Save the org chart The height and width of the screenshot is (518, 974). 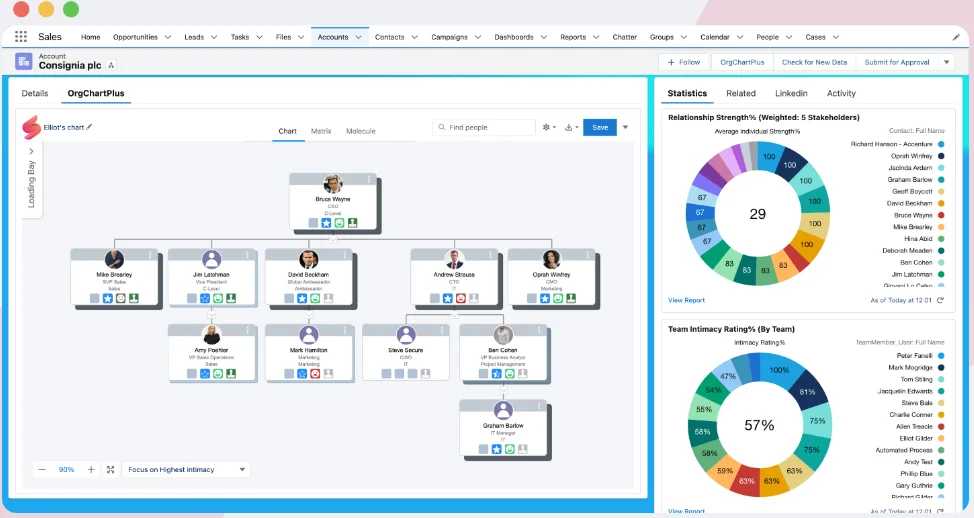tap(600, 127)
